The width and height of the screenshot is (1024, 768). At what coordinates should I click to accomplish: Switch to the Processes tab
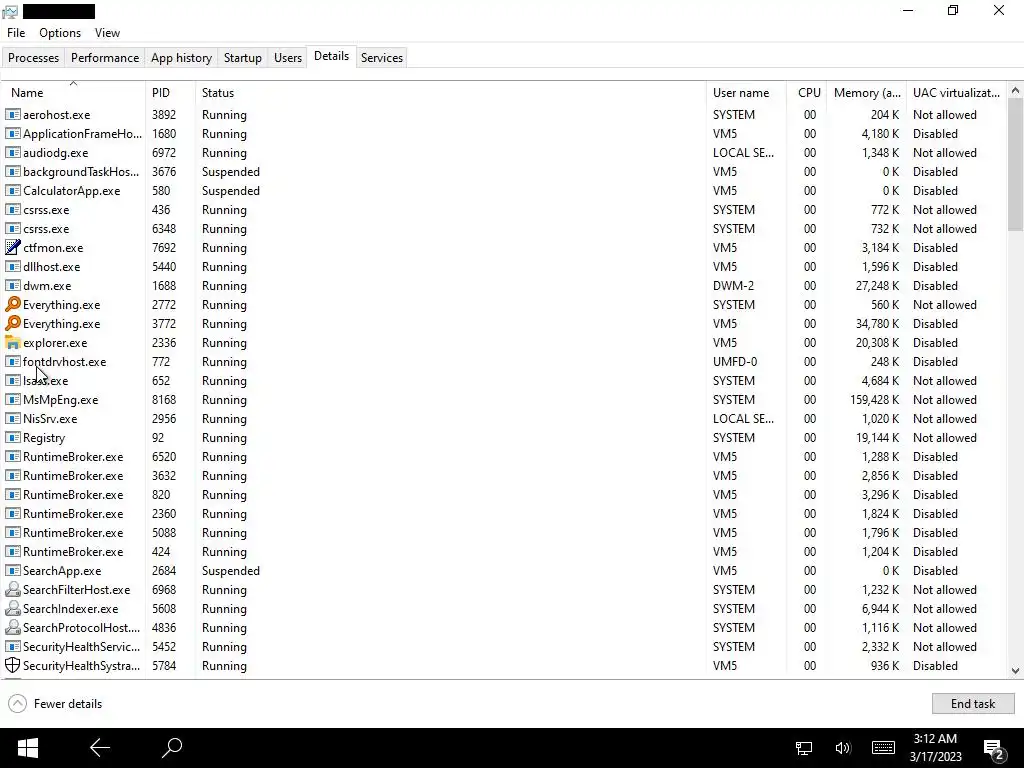point(33,57)
